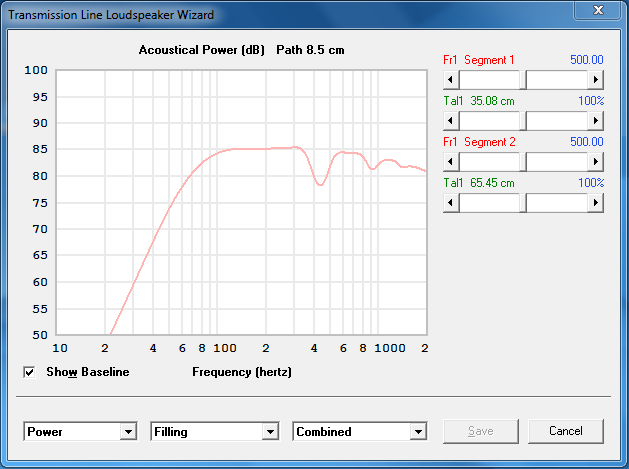Click the Cancel button
This screenshot has height=469, width=629.
coord(566,431)
